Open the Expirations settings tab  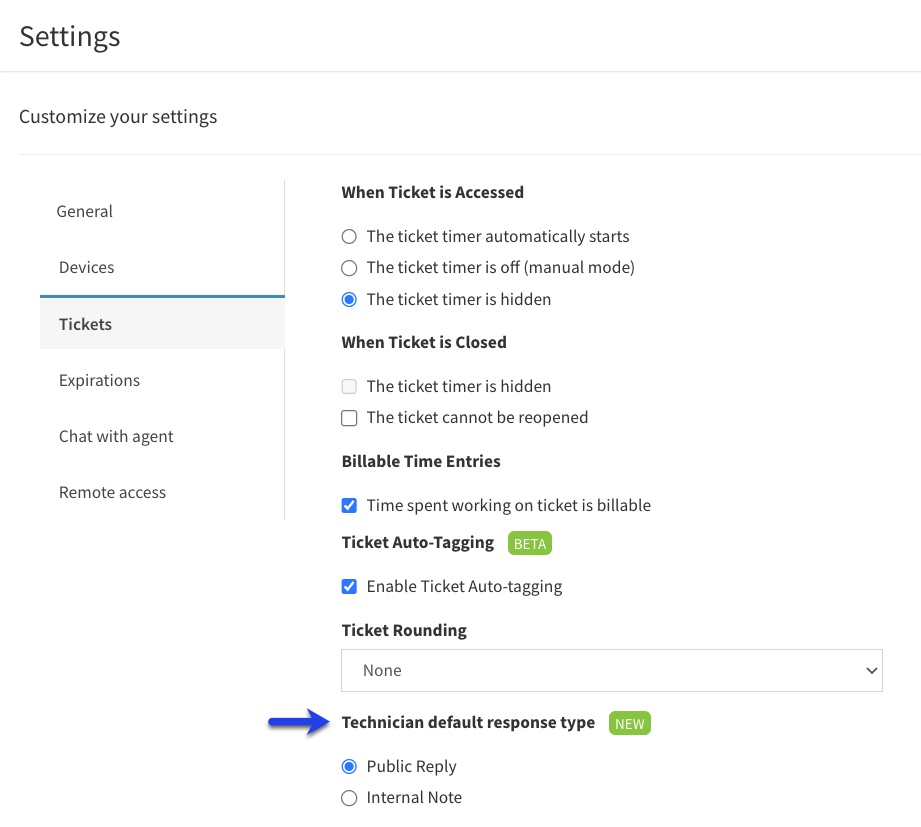click(99, 381)
